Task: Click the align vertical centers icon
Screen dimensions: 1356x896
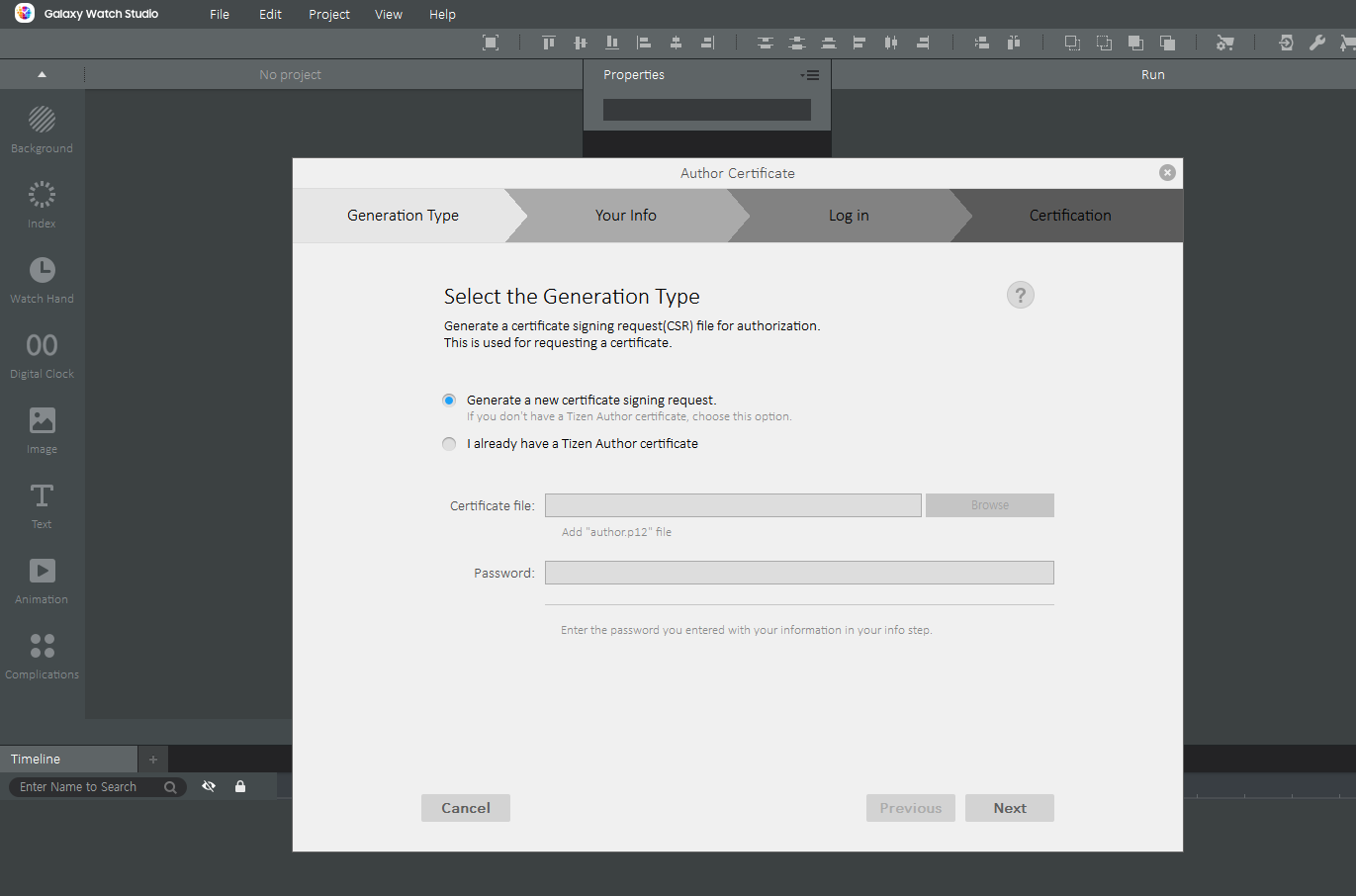Action: point(581,43)
